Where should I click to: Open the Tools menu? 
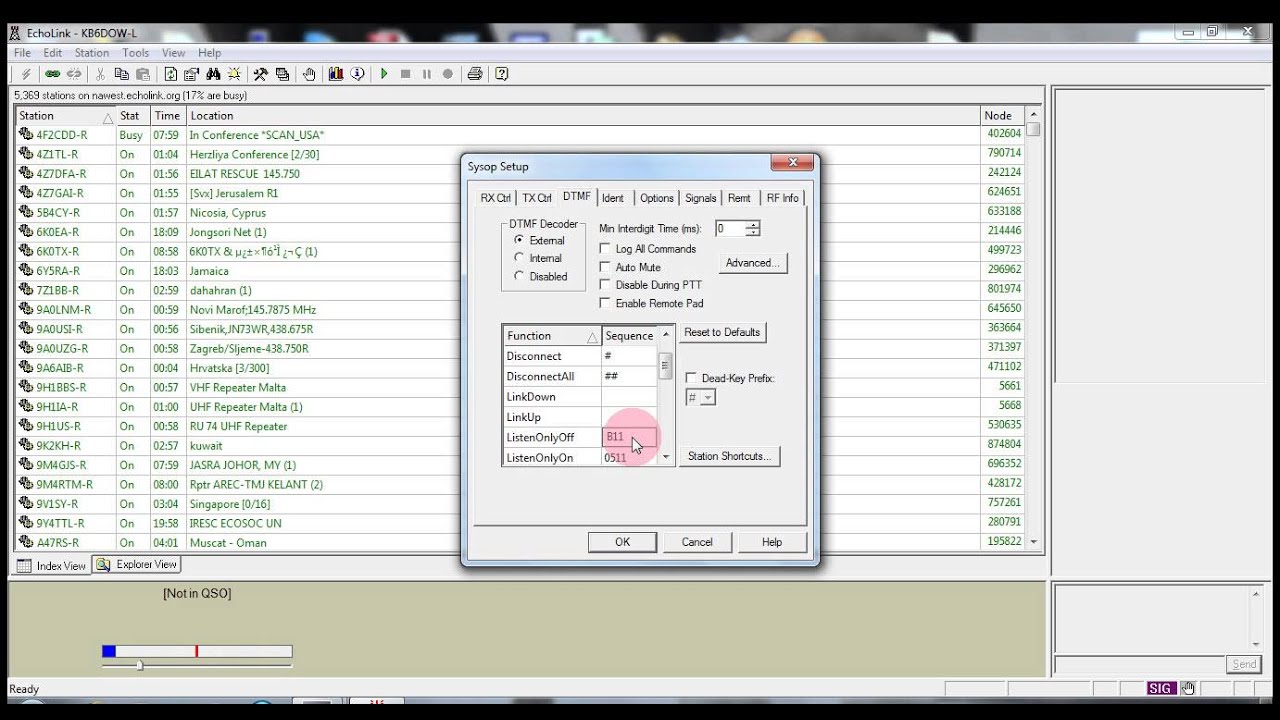click(x=136, y=53)
